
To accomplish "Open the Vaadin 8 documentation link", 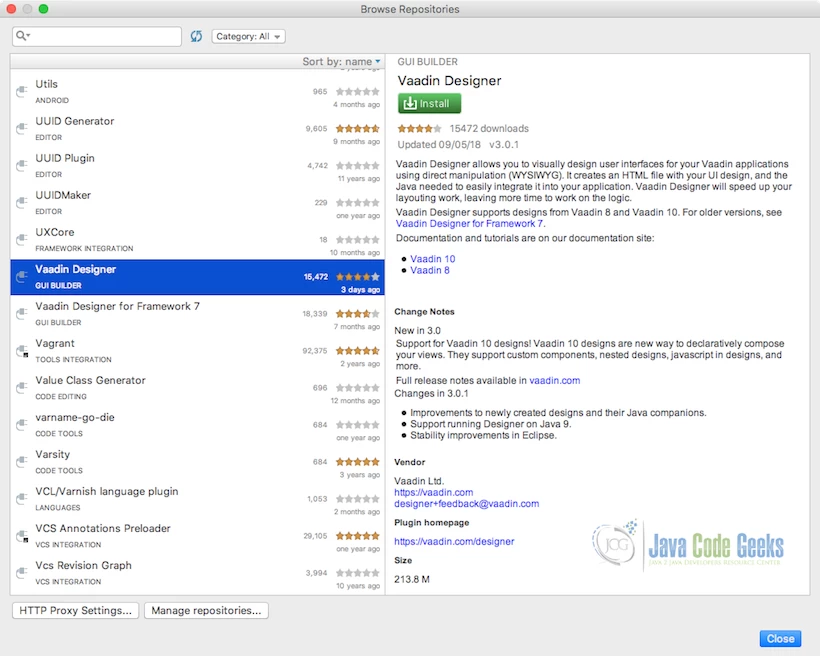I will point(429,270).
